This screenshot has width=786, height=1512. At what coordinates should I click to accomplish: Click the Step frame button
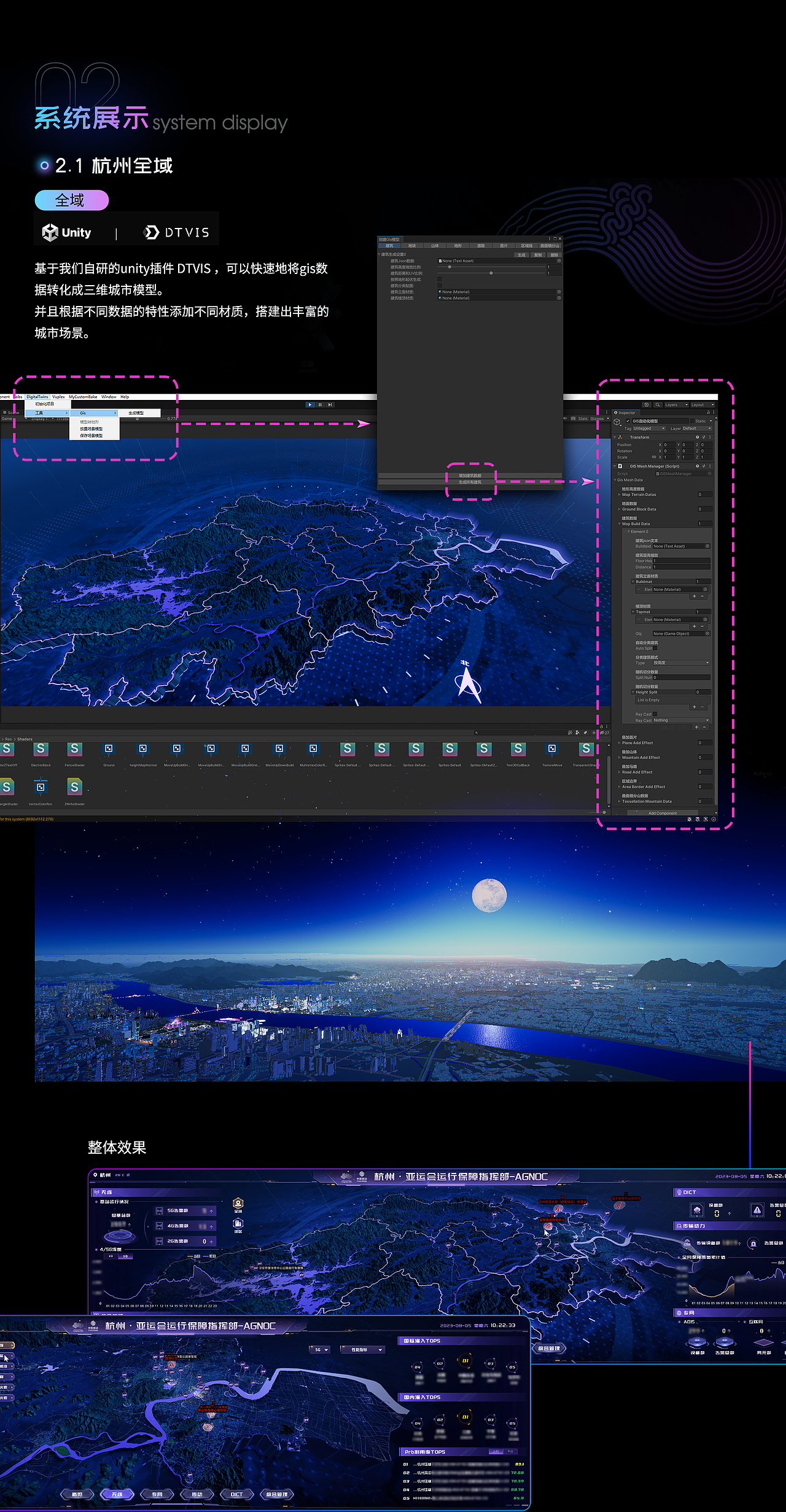330,404
